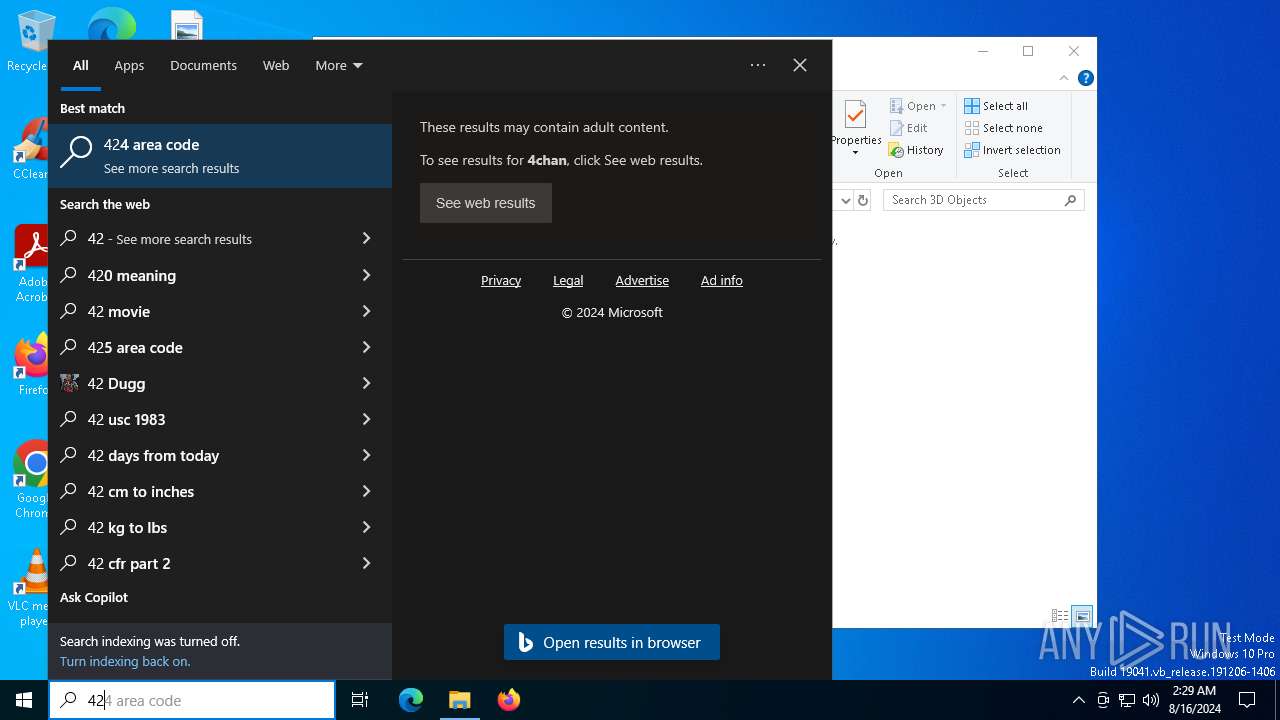Screen dimensions: 1280x720
Task: Open the network tray icon
Action: [1127, 700]
